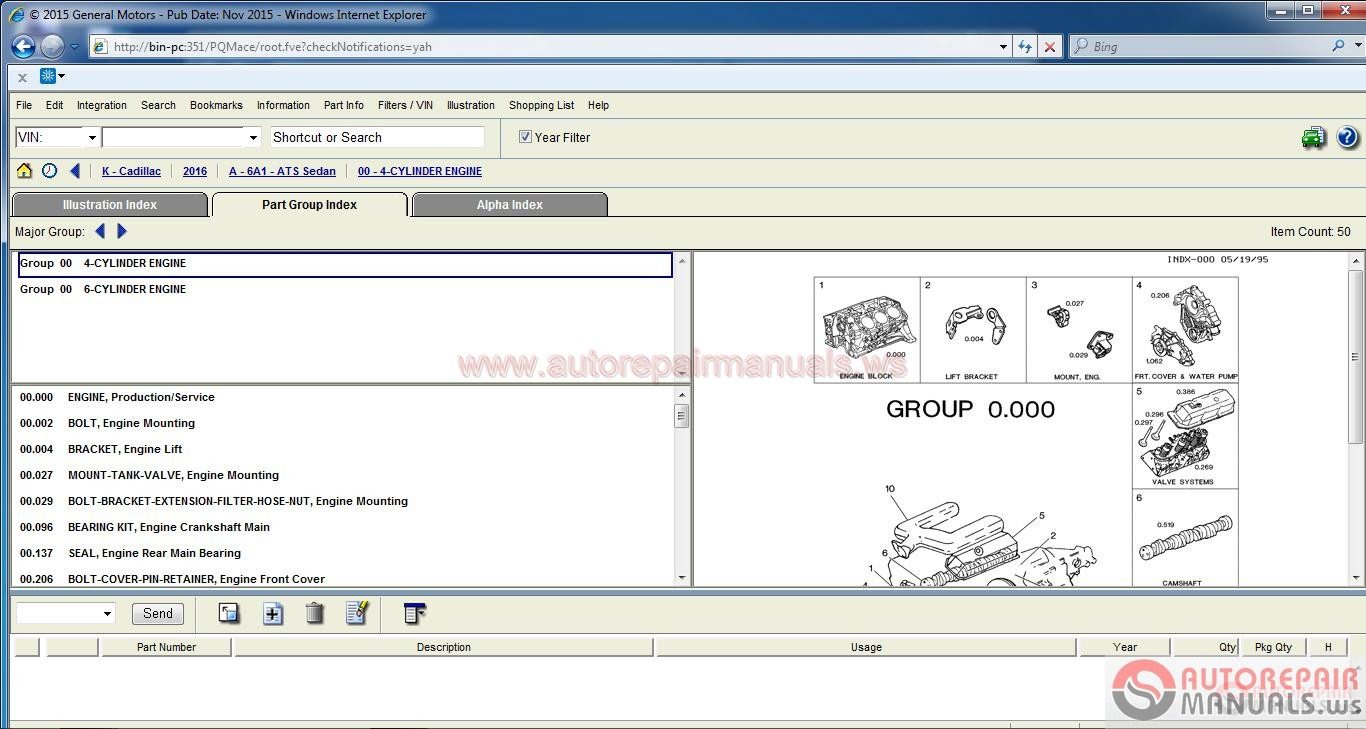1366x729 pixels.
Task: Open the history clock icon
Action: coord(49,171)
